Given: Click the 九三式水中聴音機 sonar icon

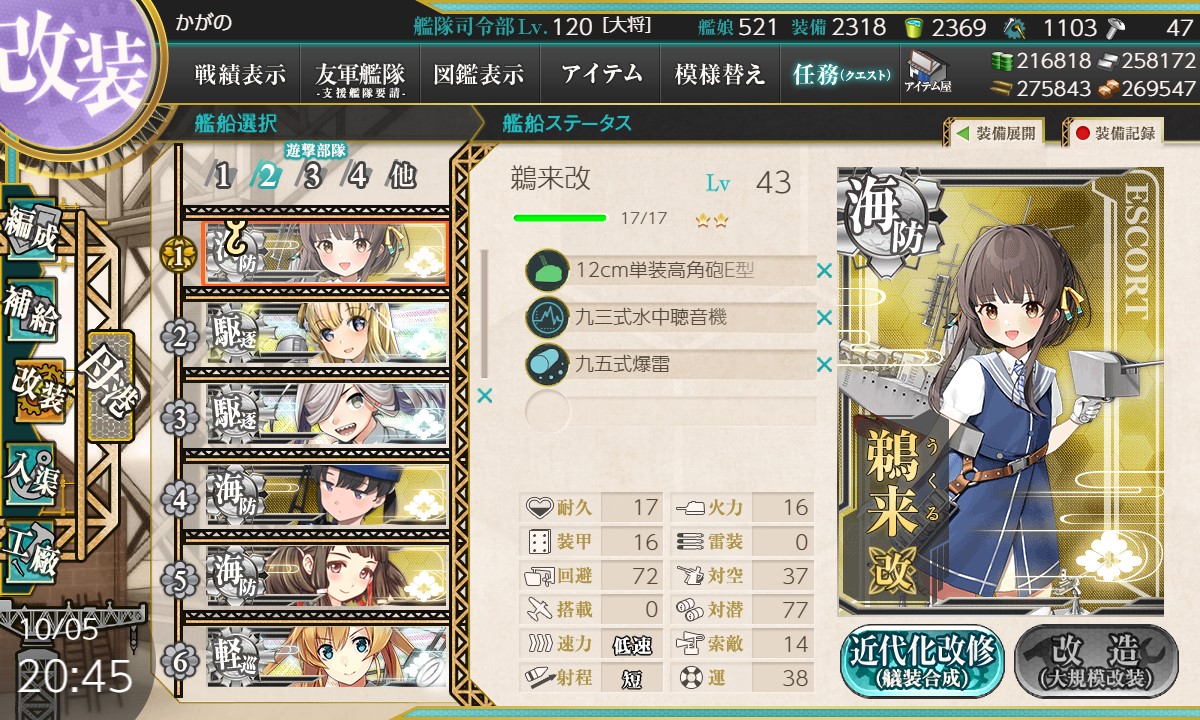Looking at the screenshot, I should (x=547, y=317).
